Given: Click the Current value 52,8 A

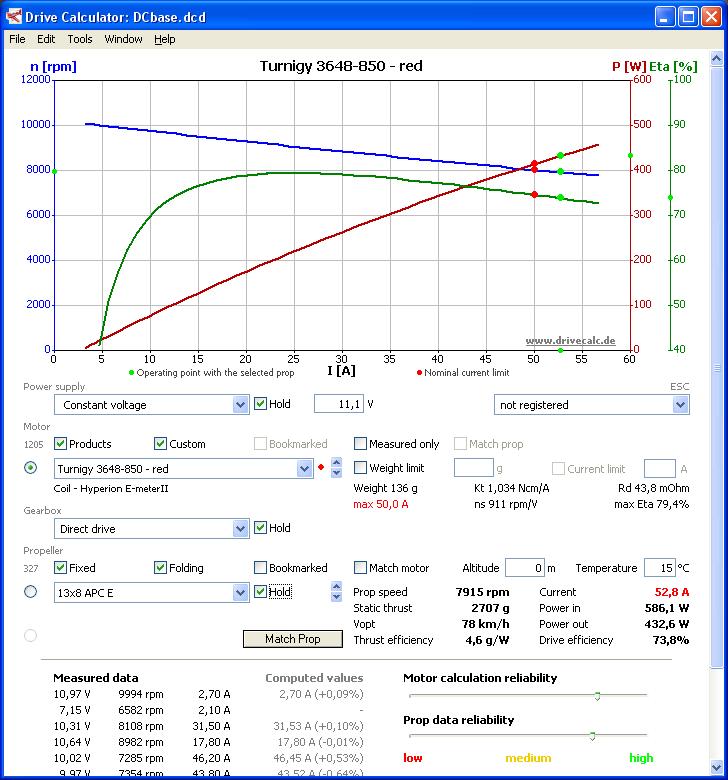Looking at the screenshot, I should click(672, 592).
